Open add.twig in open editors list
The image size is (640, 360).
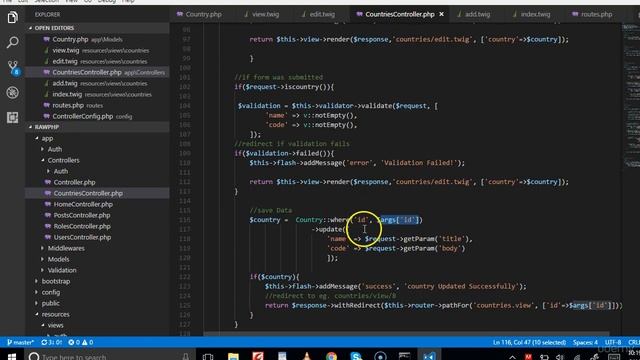point(97,83)
